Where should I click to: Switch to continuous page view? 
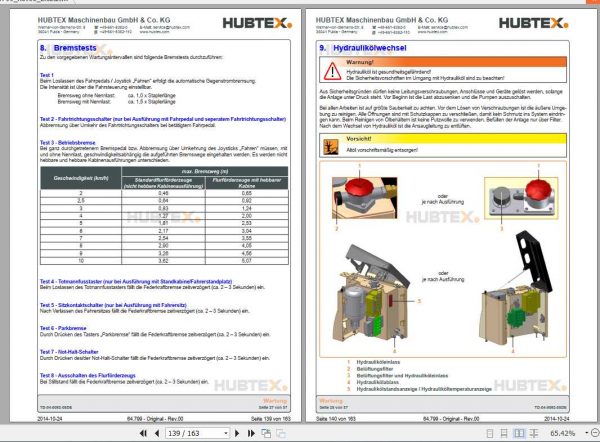[504, 433]
